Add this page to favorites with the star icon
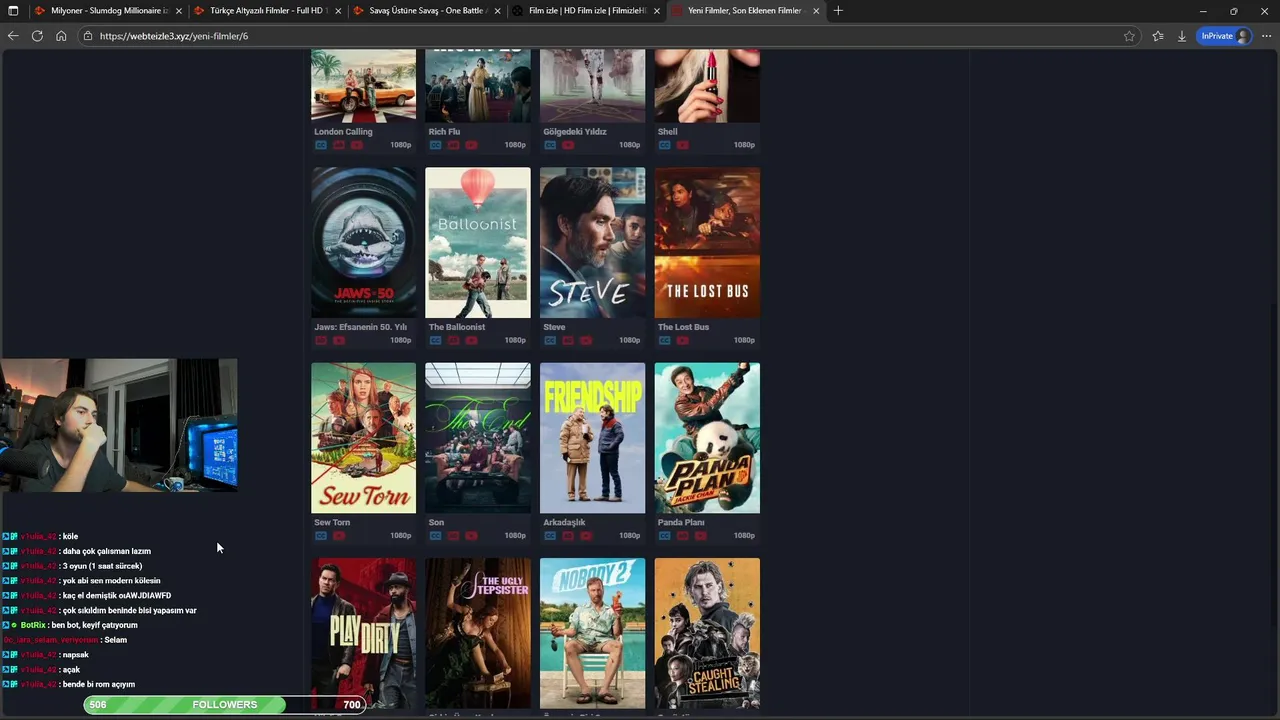The width and height of the screenshot is (1280, 720). pyautogui.click(x=1129, y=36)
